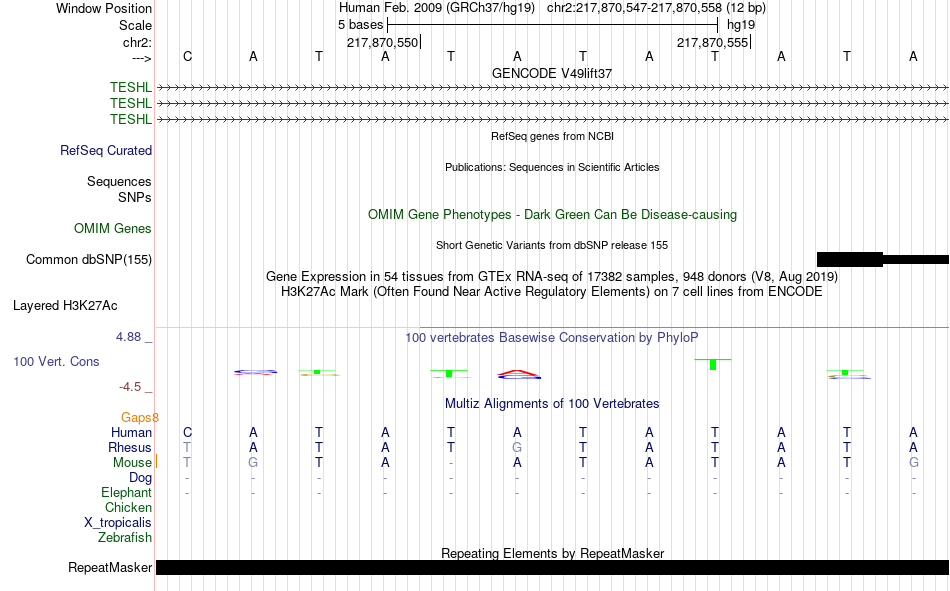Click the SNPs track label
The width and height of the screenshot is (950, 591).
point(135,197)
